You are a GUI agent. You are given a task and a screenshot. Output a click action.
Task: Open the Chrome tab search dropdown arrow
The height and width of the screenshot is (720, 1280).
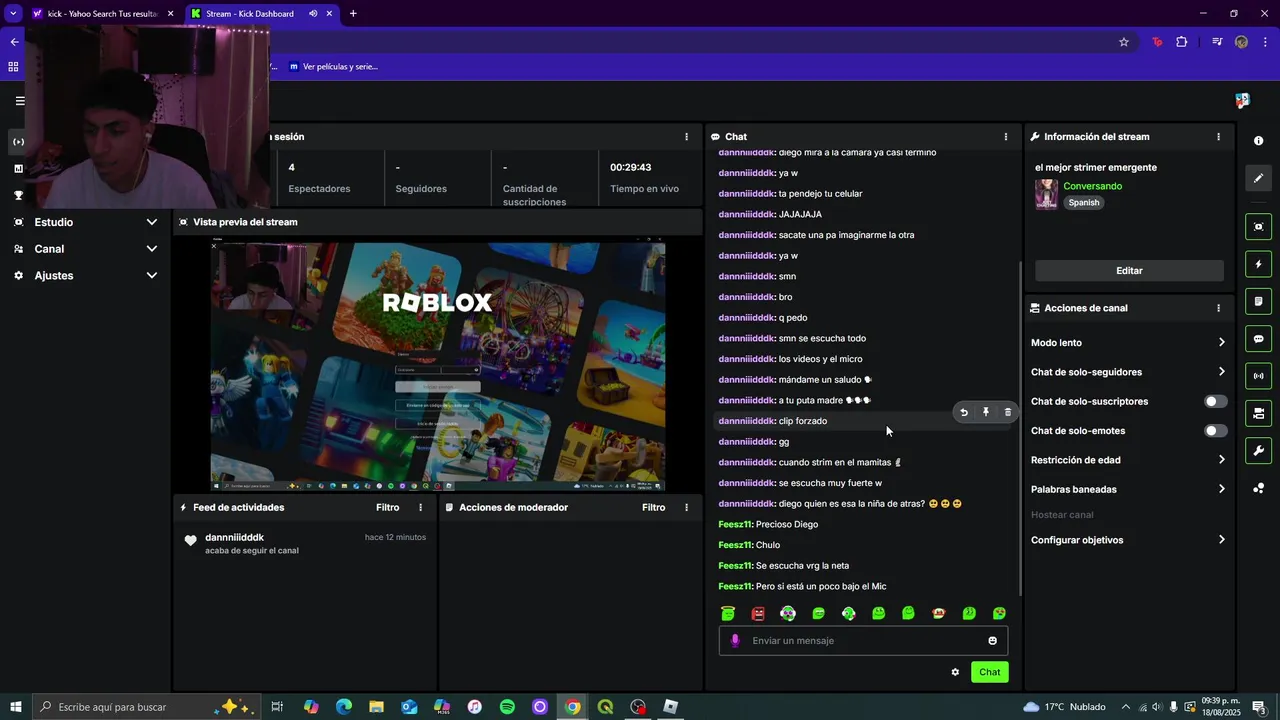point(13,14)
